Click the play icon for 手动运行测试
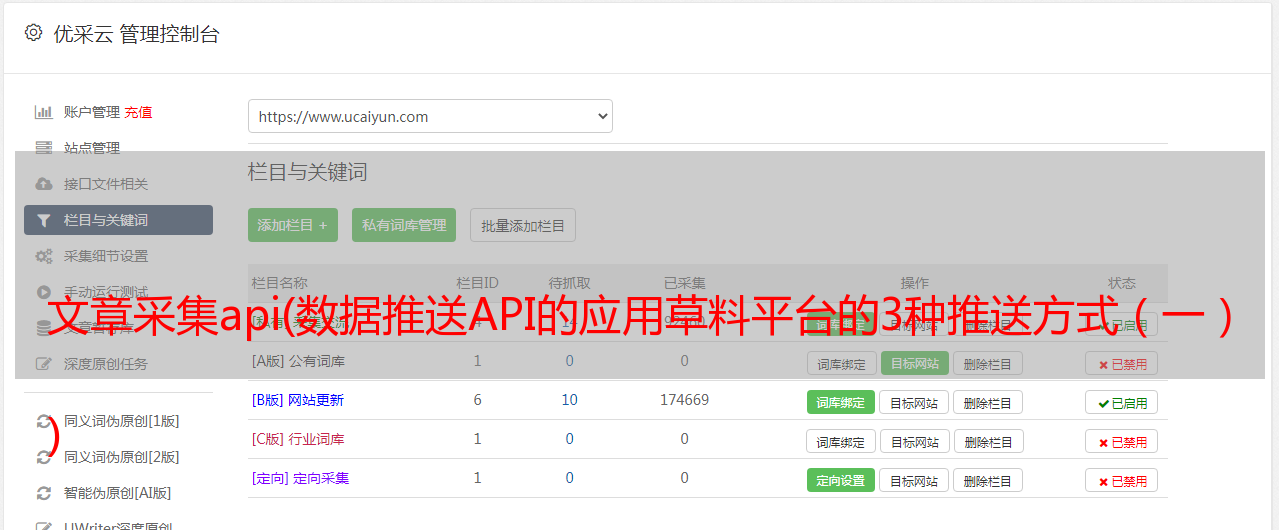 44,292
